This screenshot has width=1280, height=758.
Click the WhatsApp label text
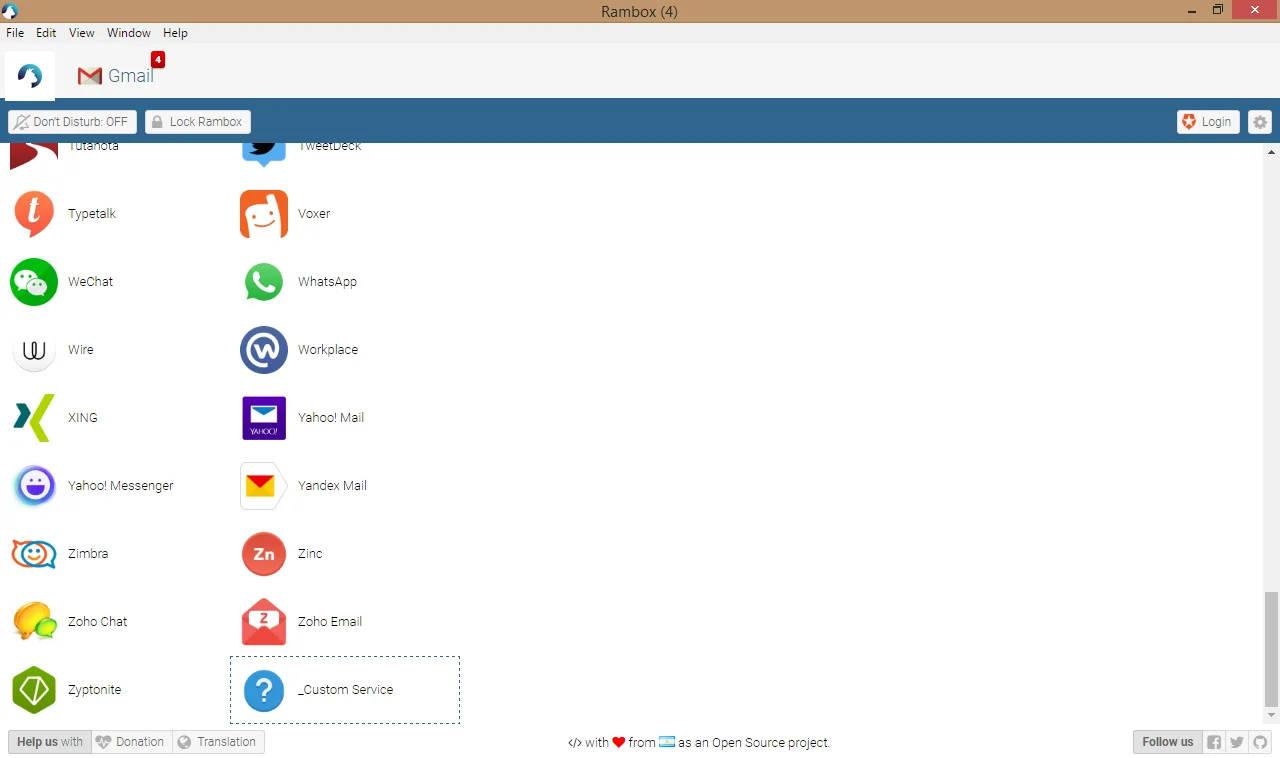(x=327, y=282)
